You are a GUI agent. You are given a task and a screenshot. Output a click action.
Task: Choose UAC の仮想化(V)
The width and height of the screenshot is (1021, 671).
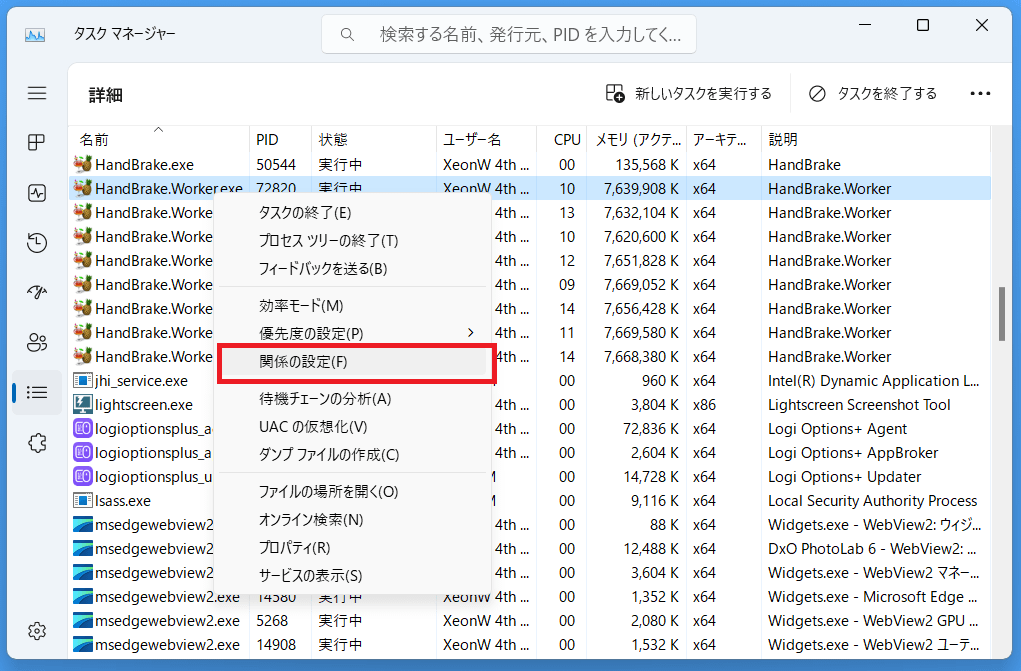click(x=352, y=427)
